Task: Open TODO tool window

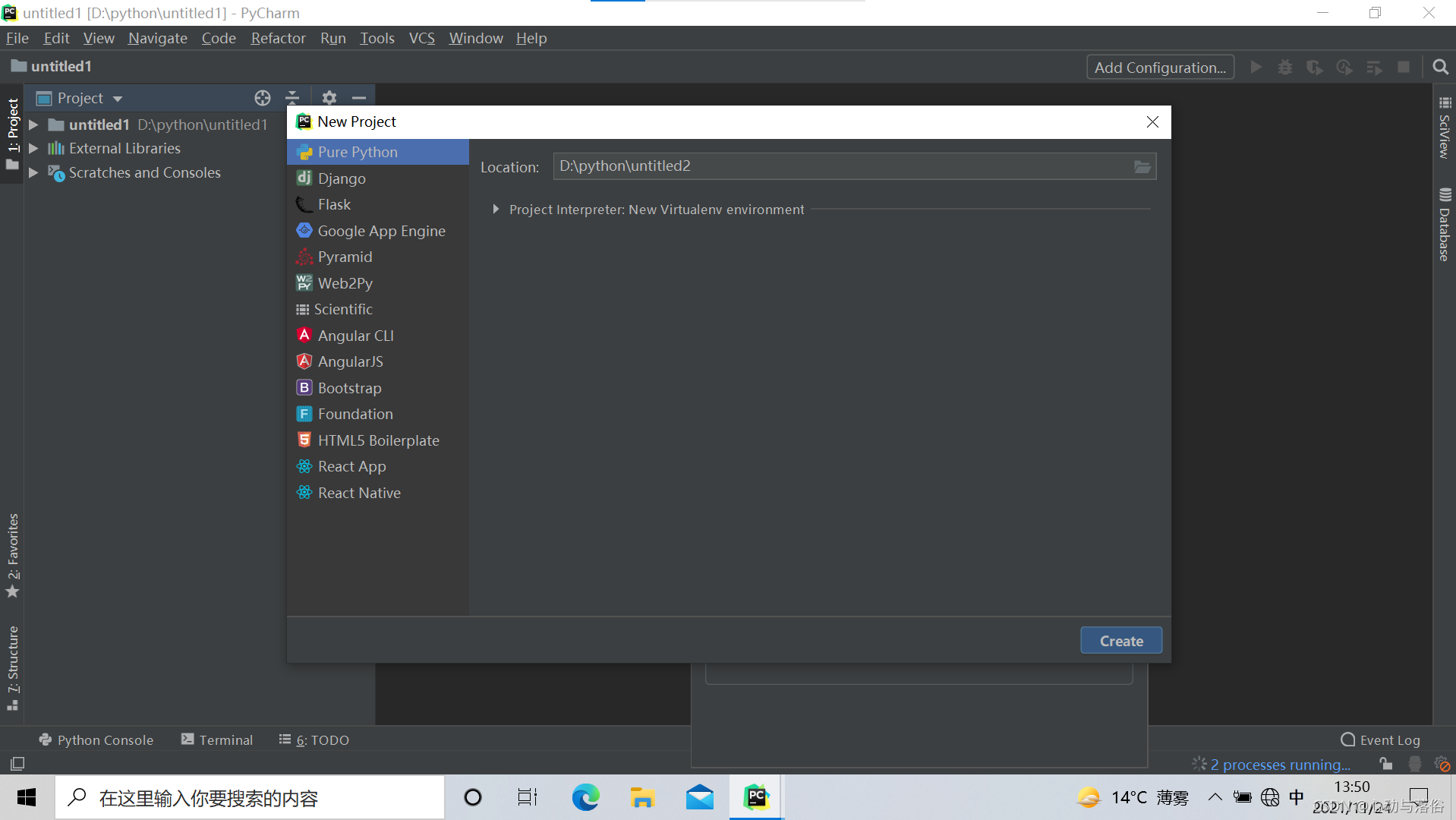Action: coord(314,740)
